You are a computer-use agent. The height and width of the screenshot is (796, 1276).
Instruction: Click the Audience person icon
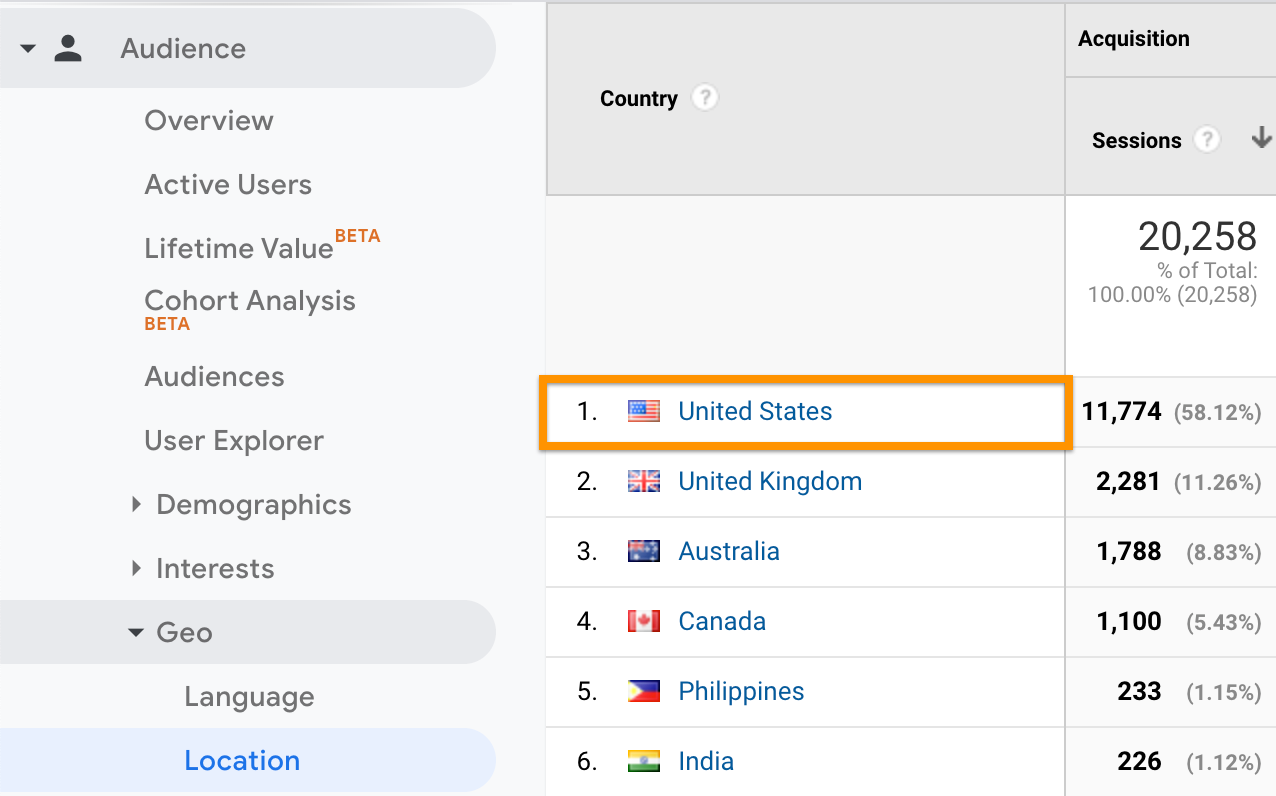[x=68, y=49]
